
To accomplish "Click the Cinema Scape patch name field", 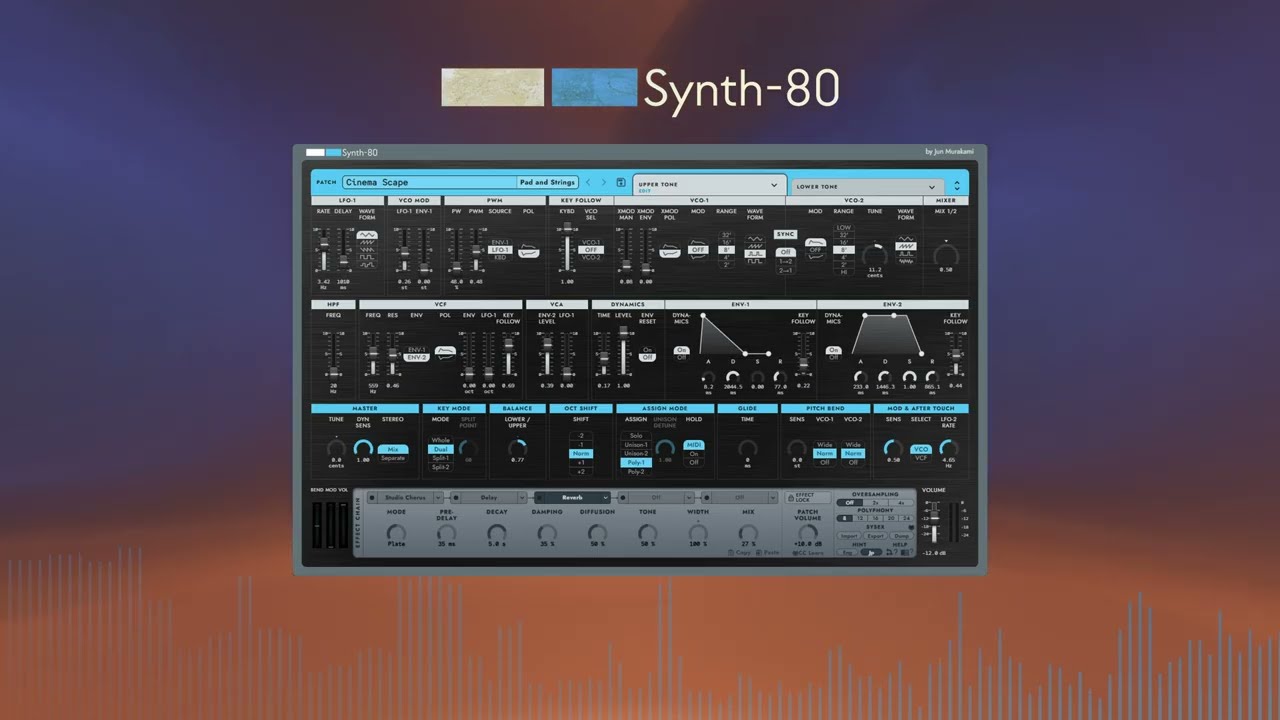I will tap(430, 182).
